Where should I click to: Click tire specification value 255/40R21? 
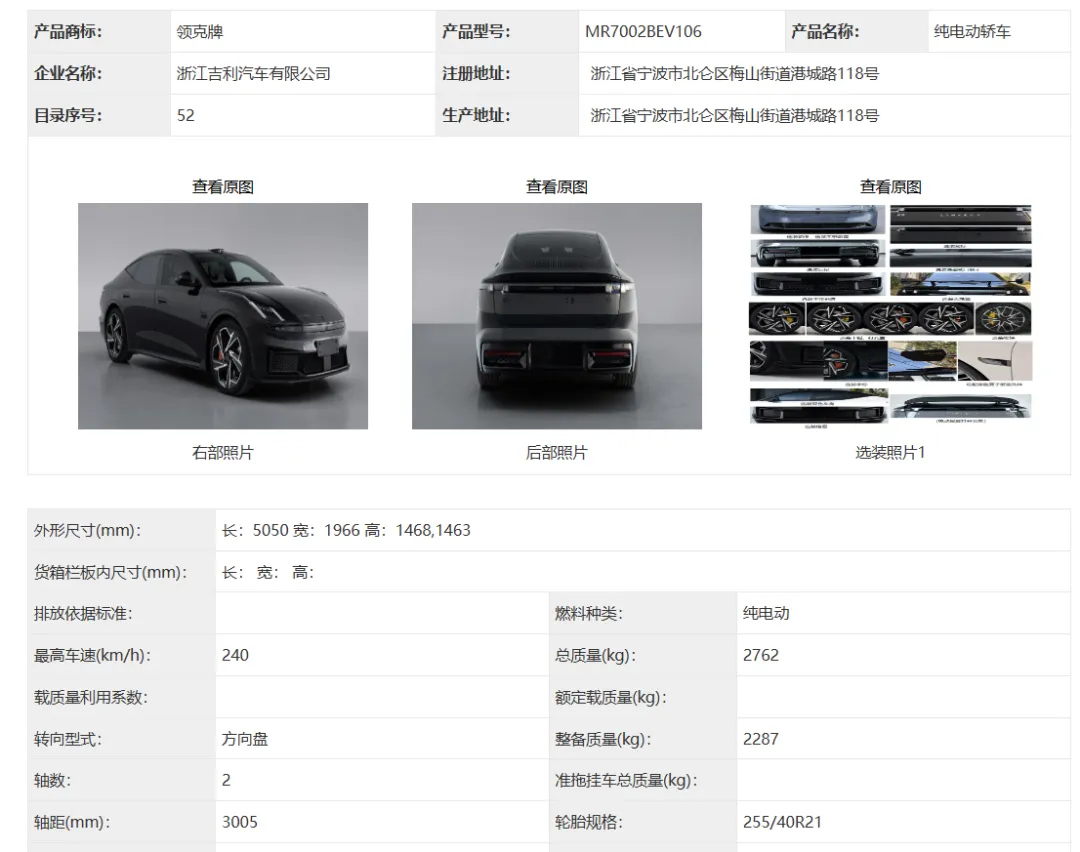[x=782, y=822]
